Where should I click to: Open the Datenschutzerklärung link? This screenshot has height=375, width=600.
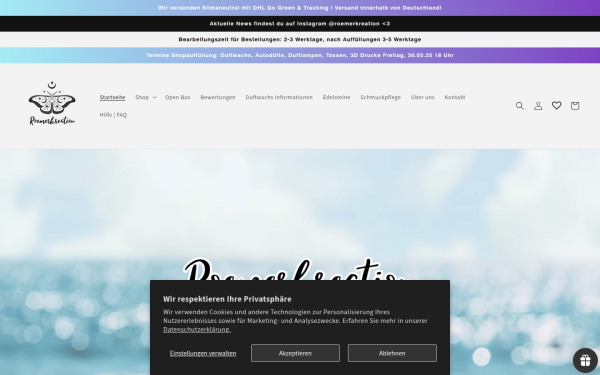(x=197, y=329)
